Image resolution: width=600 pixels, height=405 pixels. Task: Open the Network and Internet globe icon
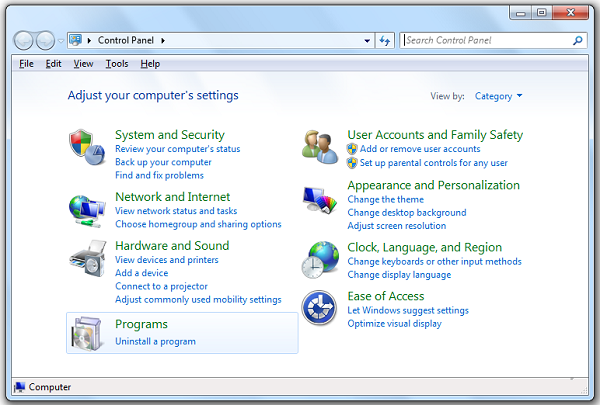coord(87,211)
